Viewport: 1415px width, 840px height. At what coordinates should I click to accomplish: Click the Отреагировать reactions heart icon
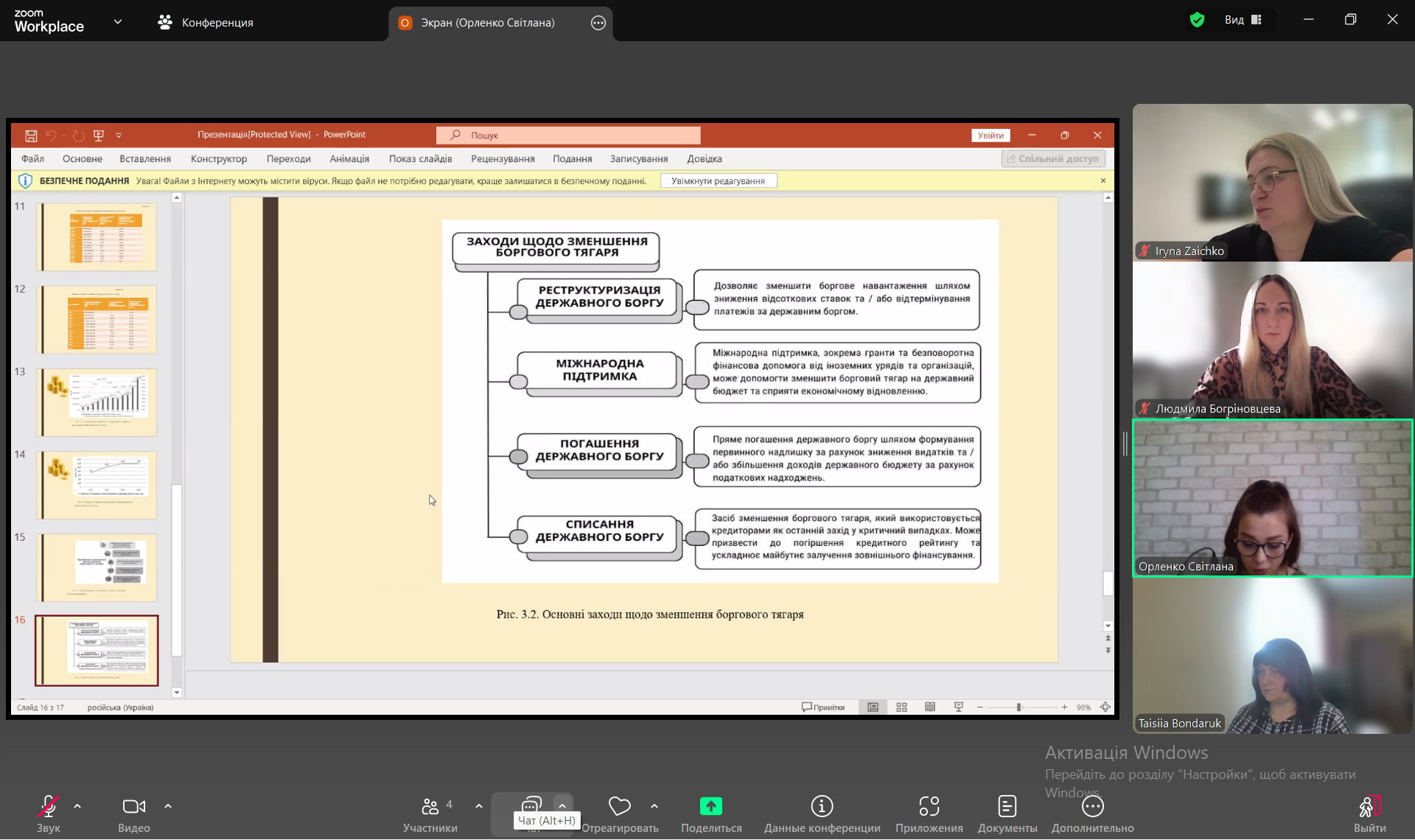tap(619, 807)
